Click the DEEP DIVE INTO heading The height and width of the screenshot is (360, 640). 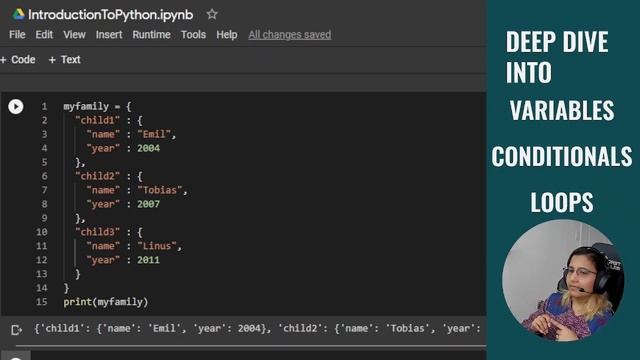click(557, 57)
